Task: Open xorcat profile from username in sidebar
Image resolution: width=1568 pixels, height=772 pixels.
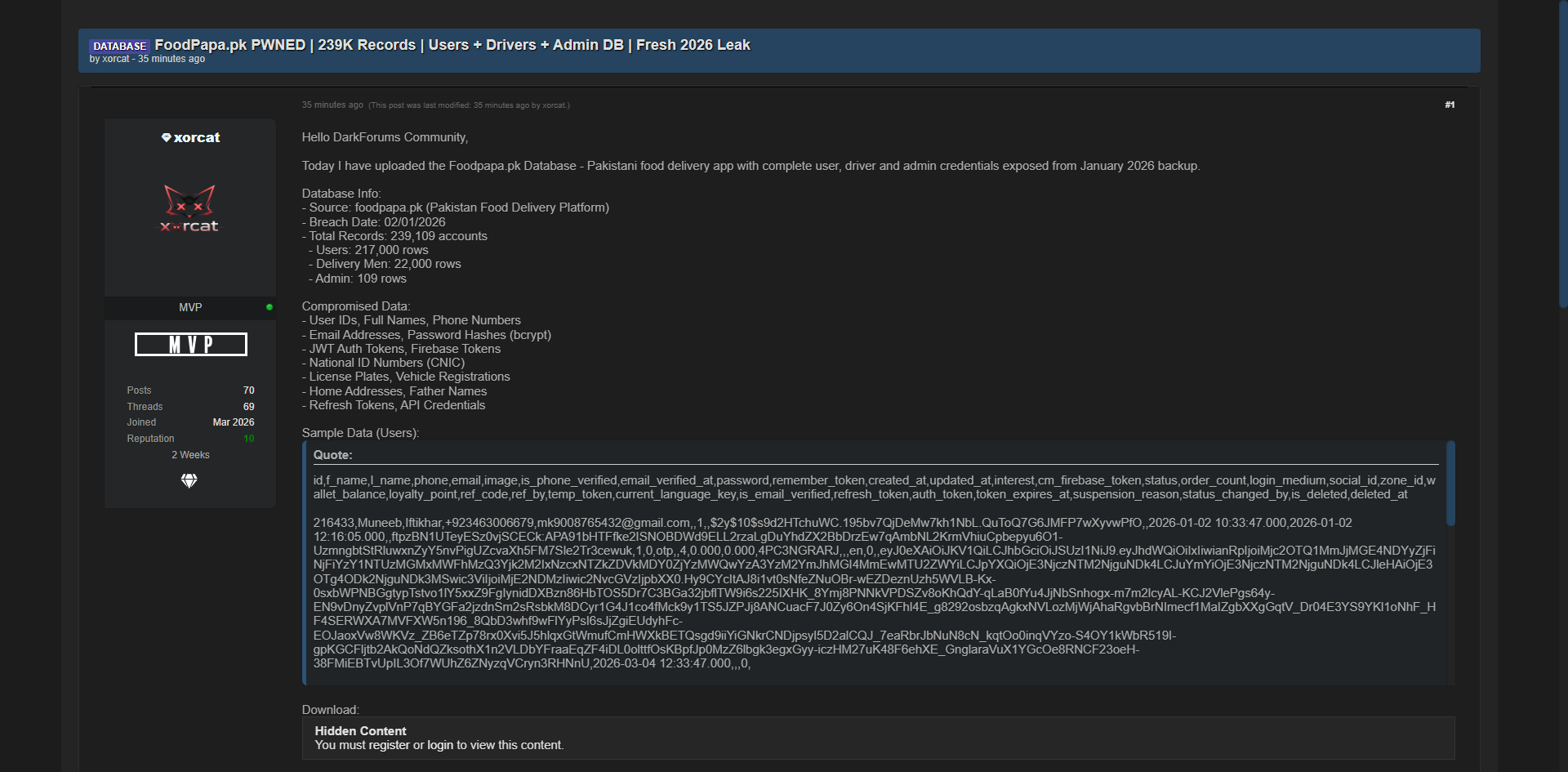Action: 197,137
